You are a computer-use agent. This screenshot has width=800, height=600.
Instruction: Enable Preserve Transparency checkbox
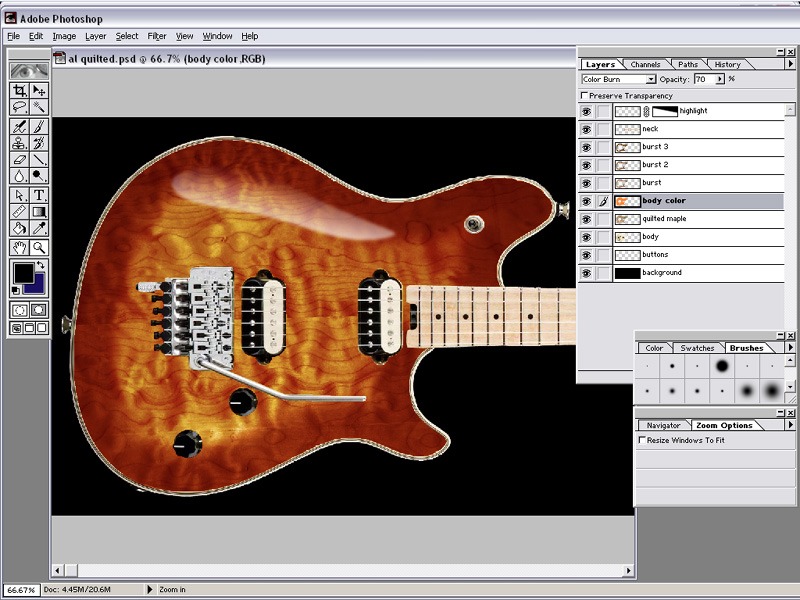point(585,96)
